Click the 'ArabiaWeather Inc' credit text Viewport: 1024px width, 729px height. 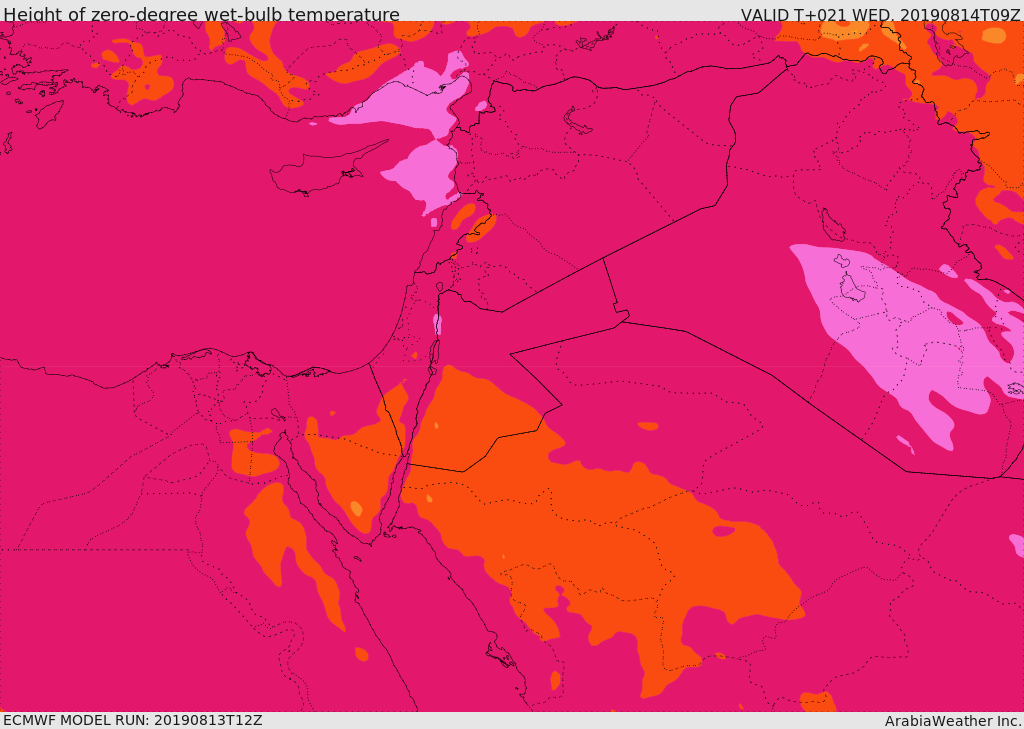953,721
